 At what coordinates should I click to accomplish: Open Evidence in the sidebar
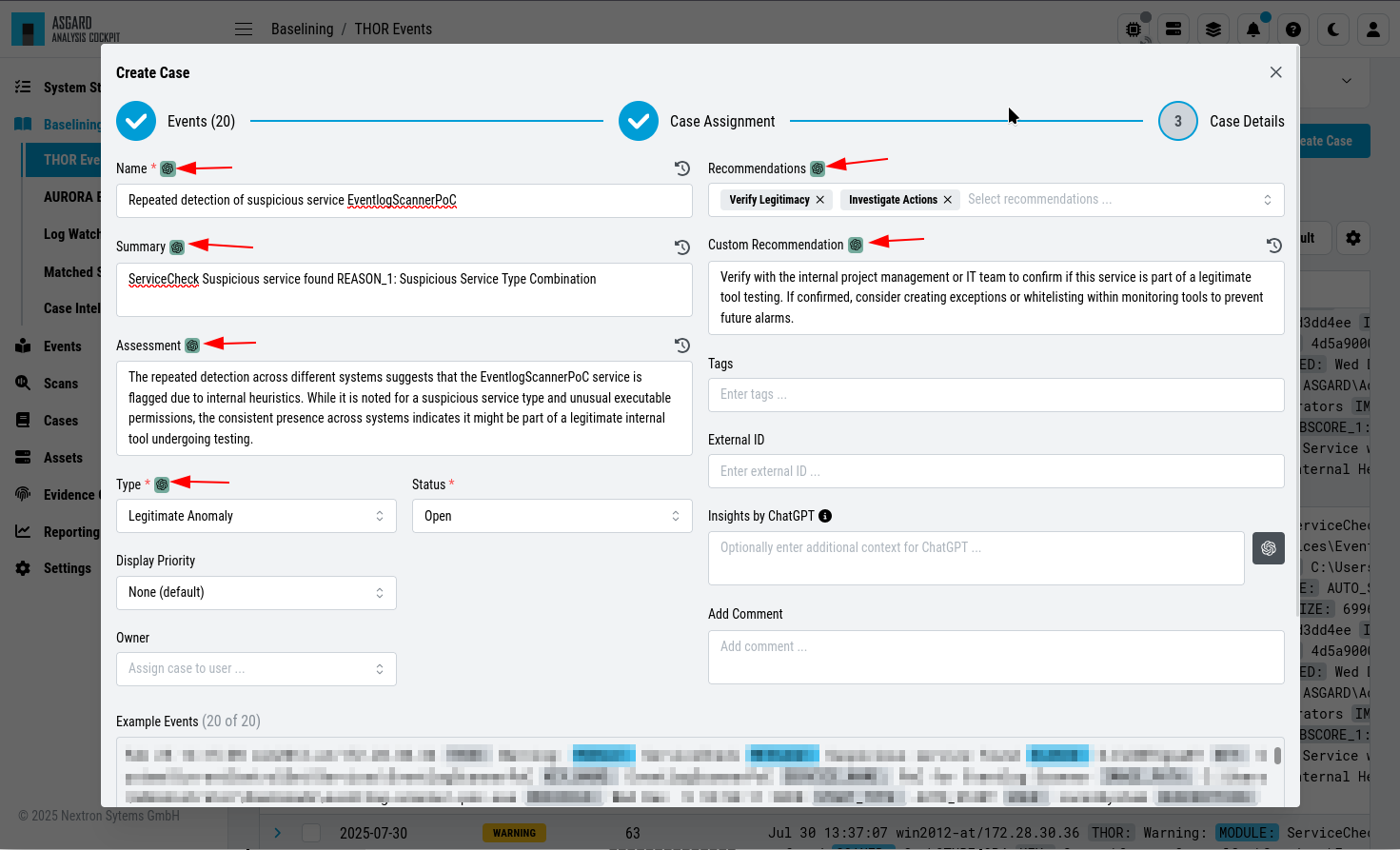pyautogui.click(x=55, y=495)
